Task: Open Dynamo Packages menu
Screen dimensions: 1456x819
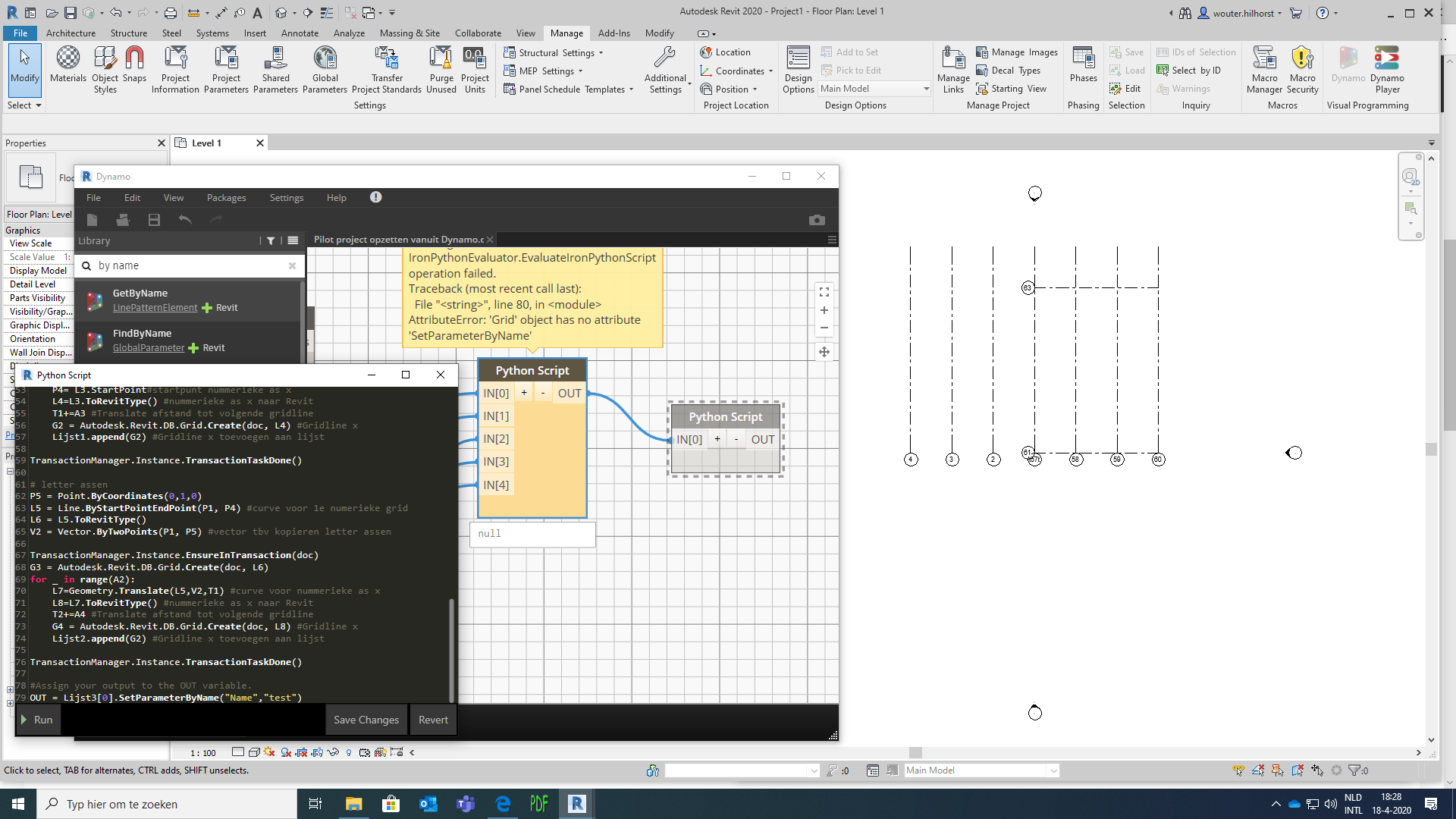Action: 226,198
